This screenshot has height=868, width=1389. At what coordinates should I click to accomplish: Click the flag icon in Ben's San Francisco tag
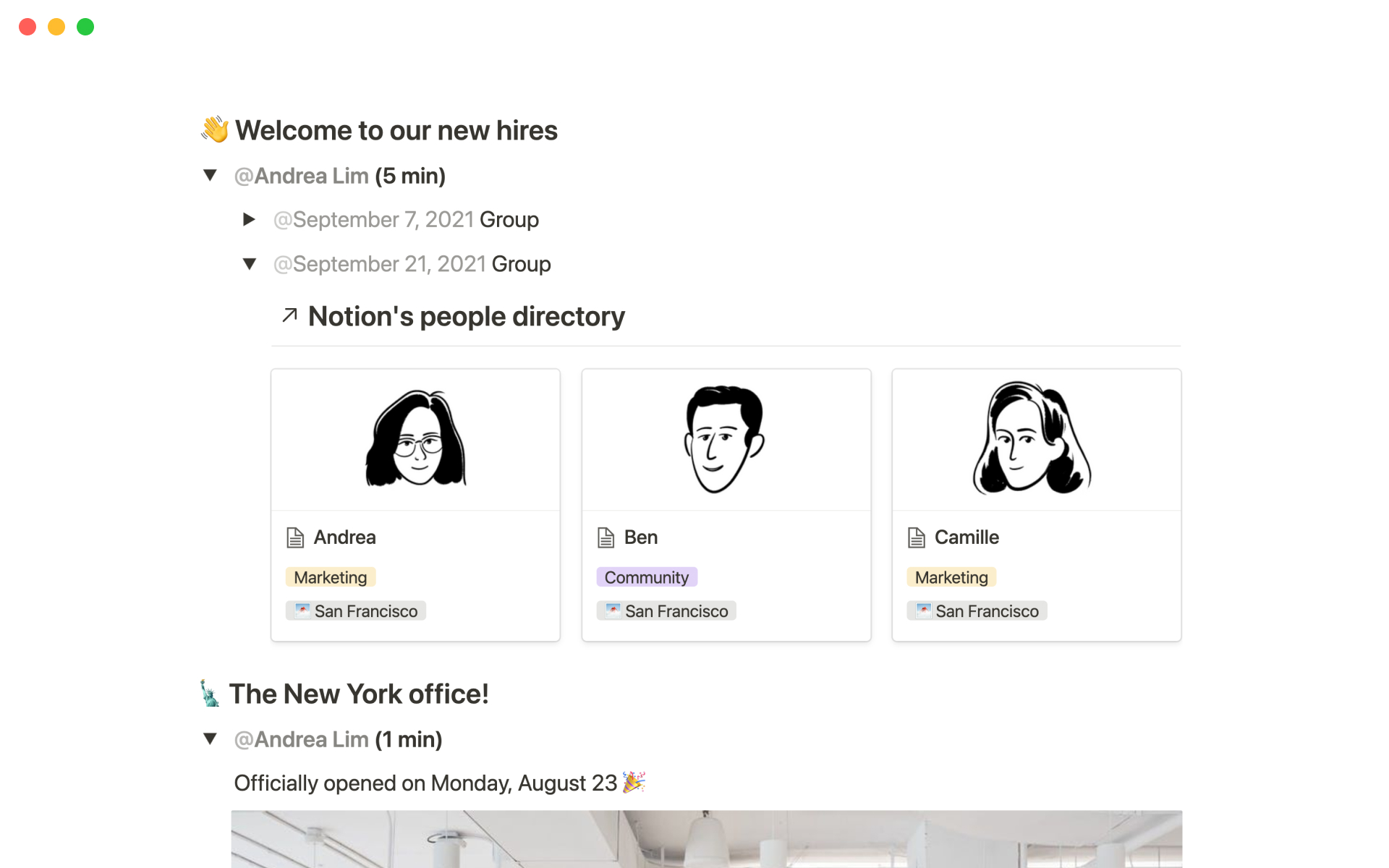point(613,610)
